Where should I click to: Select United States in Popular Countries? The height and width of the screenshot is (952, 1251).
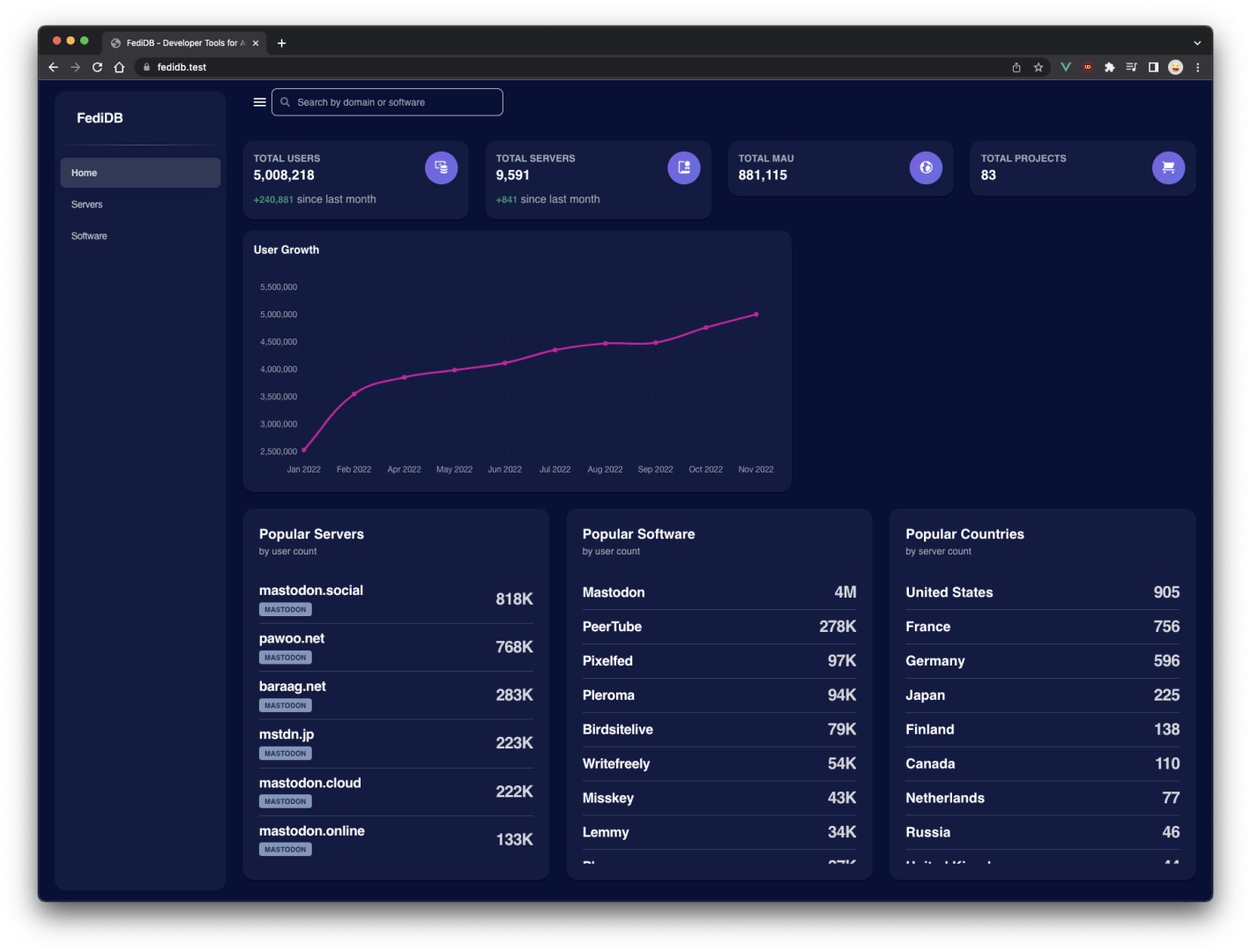pos(1043,592)
